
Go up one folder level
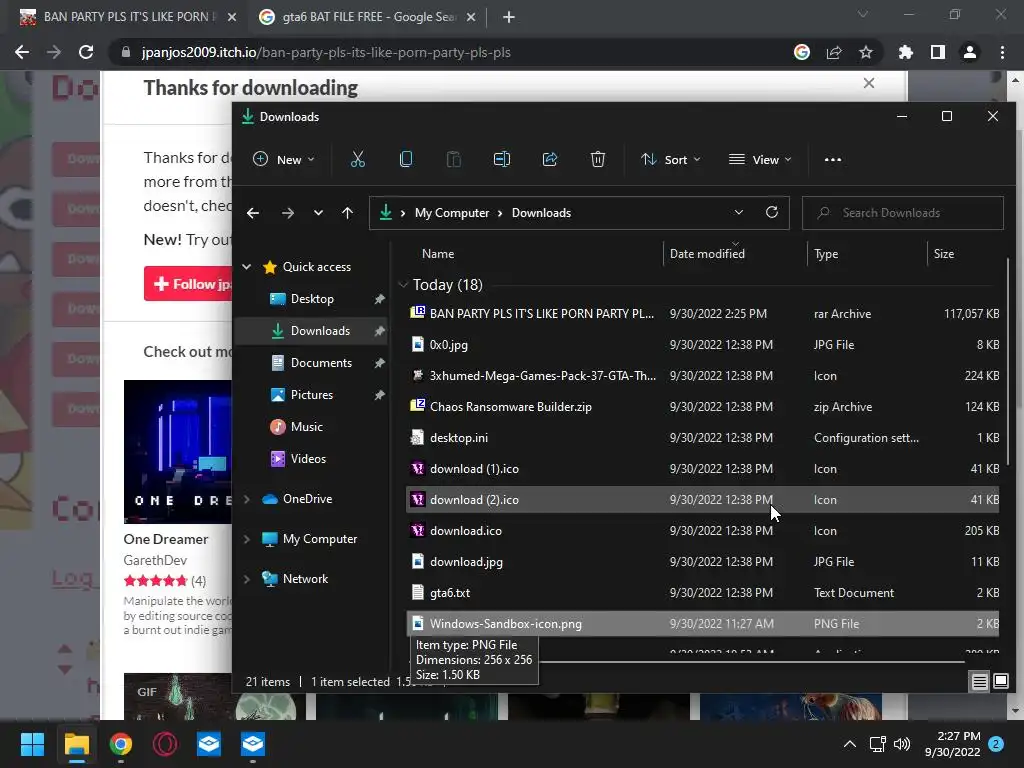coord(347,213)
